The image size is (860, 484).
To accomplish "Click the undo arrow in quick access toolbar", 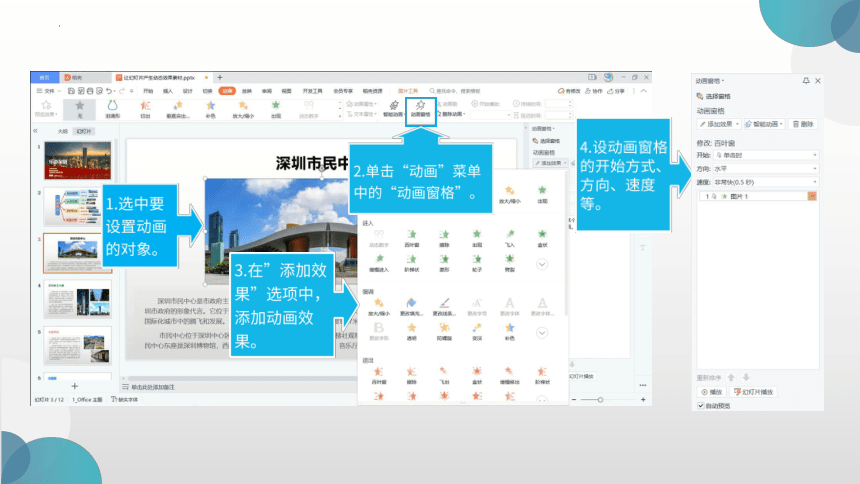I will pos(109,91).
